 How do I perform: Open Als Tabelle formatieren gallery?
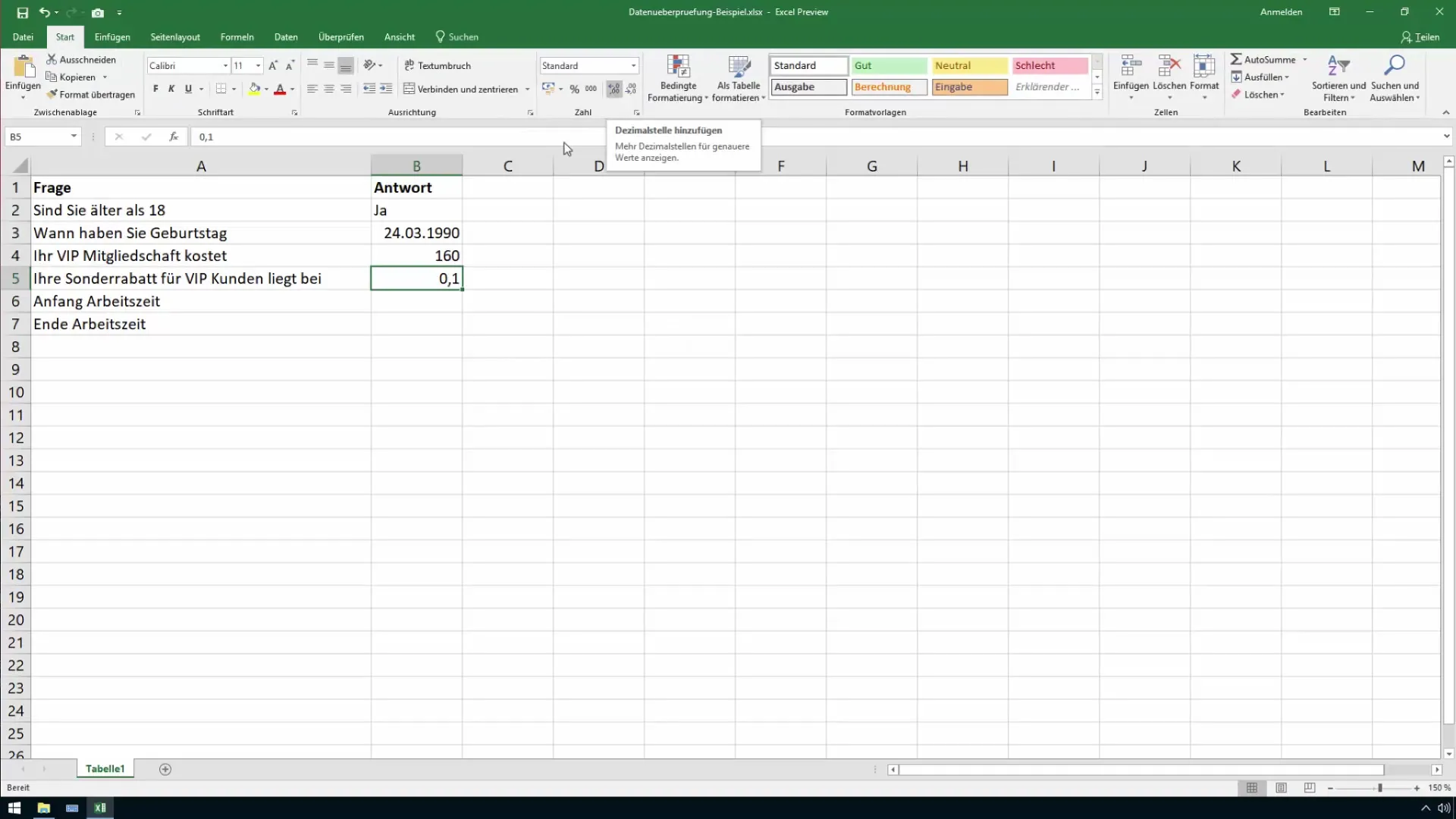739,78
